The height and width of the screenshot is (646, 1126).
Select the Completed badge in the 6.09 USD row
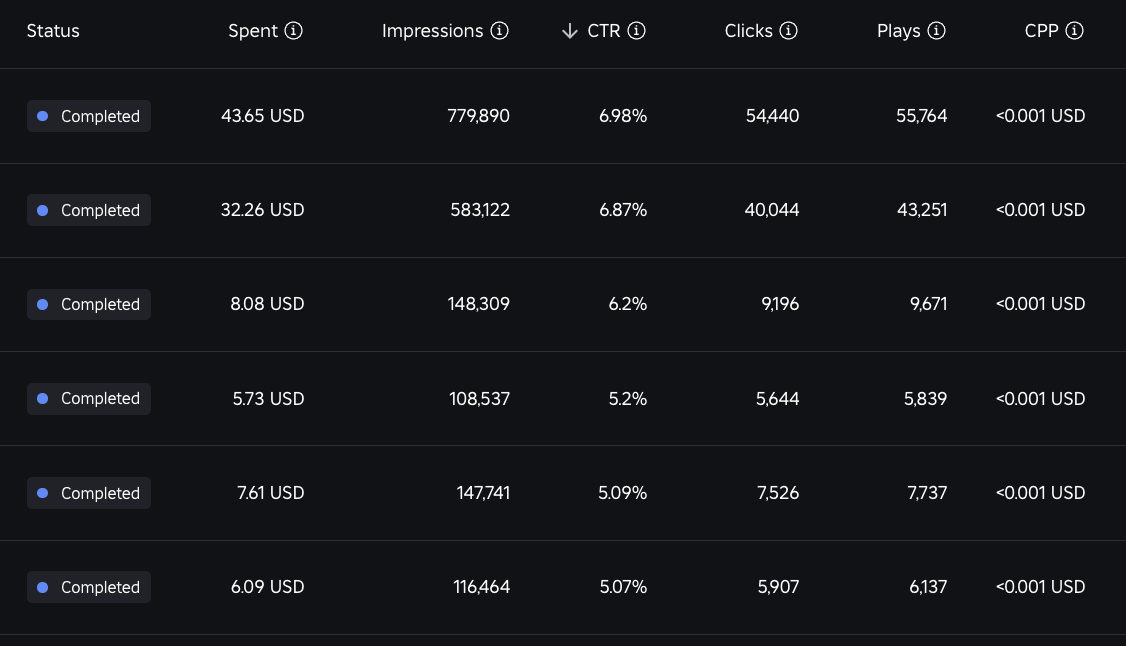coord(89,587)
